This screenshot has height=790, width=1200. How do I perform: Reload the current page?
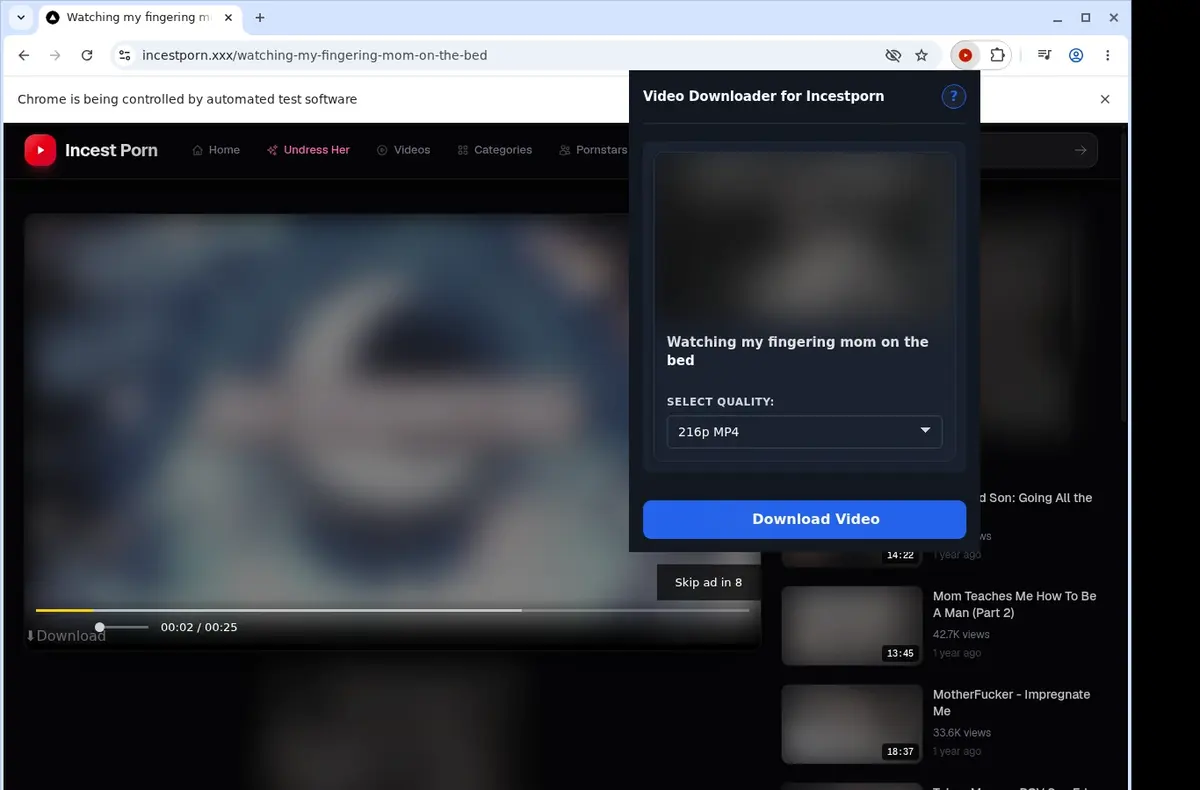click(87, 56)
